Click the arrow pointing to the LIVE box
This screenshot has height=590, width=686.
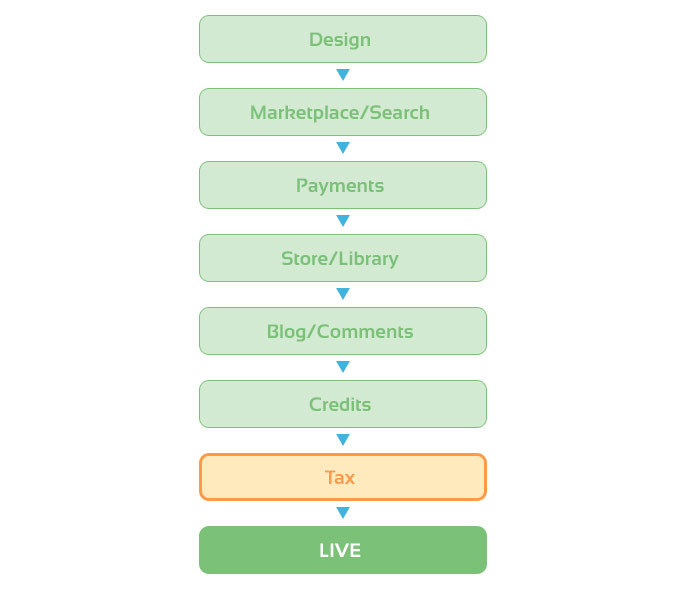[x=343, y=513]
